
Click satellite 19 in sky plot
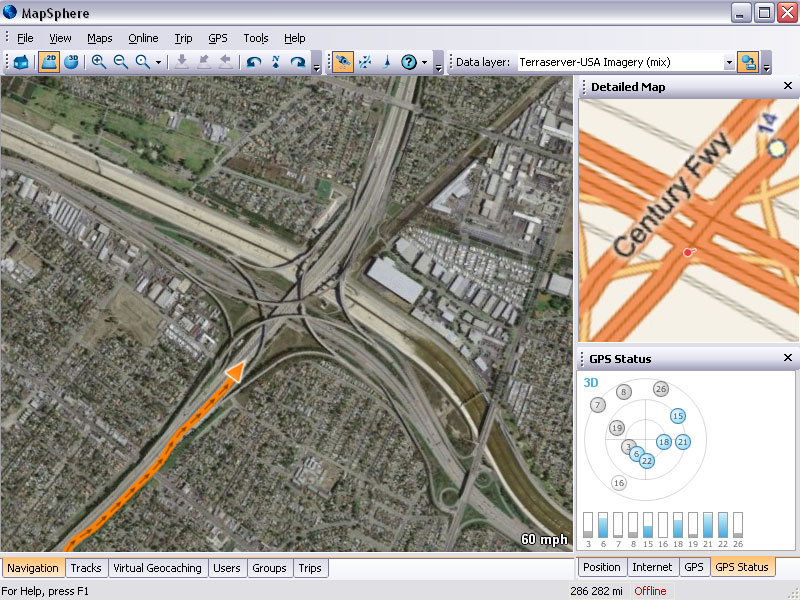(x=617, y=428)
